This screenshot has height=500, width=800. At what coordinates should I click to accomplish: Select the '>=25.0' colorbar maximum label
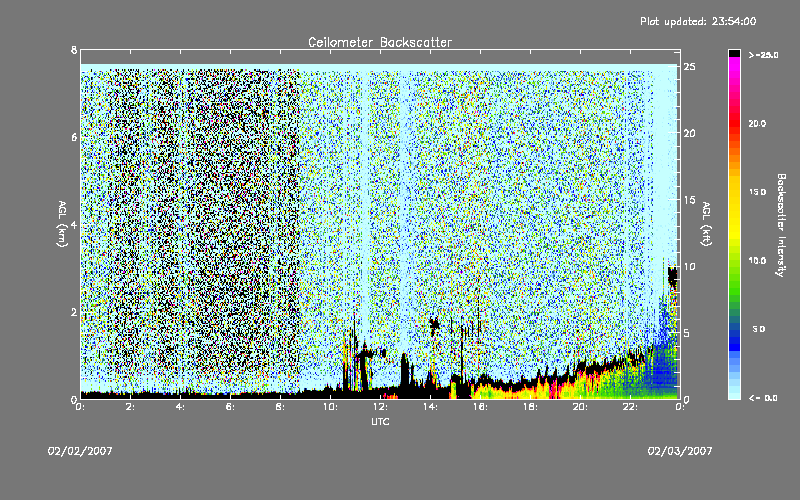(x=763, y=55)
